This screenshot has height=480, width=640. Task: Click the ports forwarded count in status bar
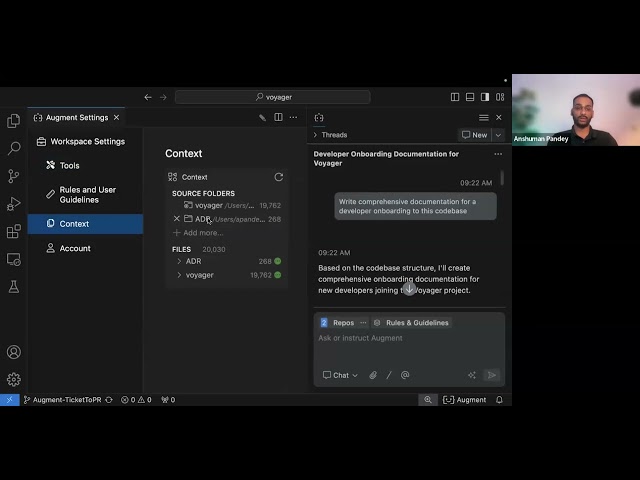tap(168, 400)
